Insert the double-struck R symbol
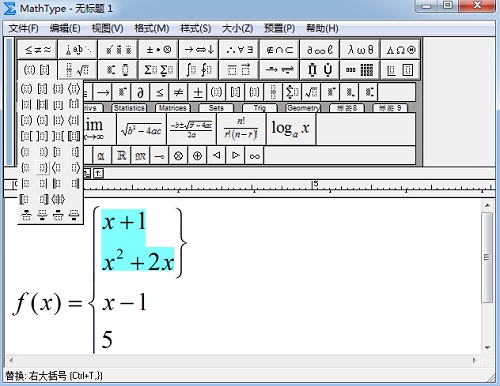This screenshot has height=386, width=500. 121,156
